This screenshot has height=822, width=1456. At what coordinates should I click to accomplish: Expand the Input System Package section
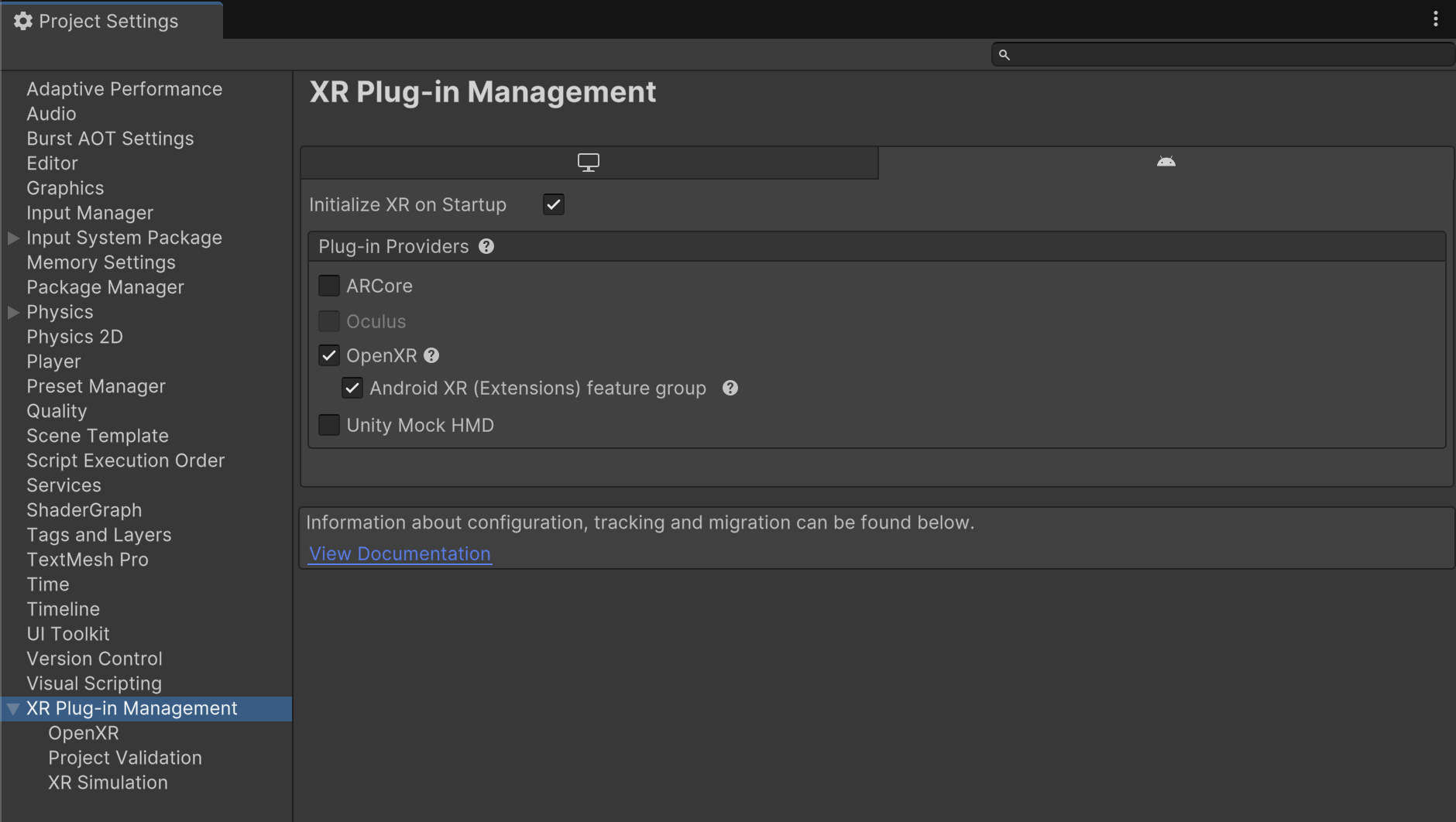(12, 238)
